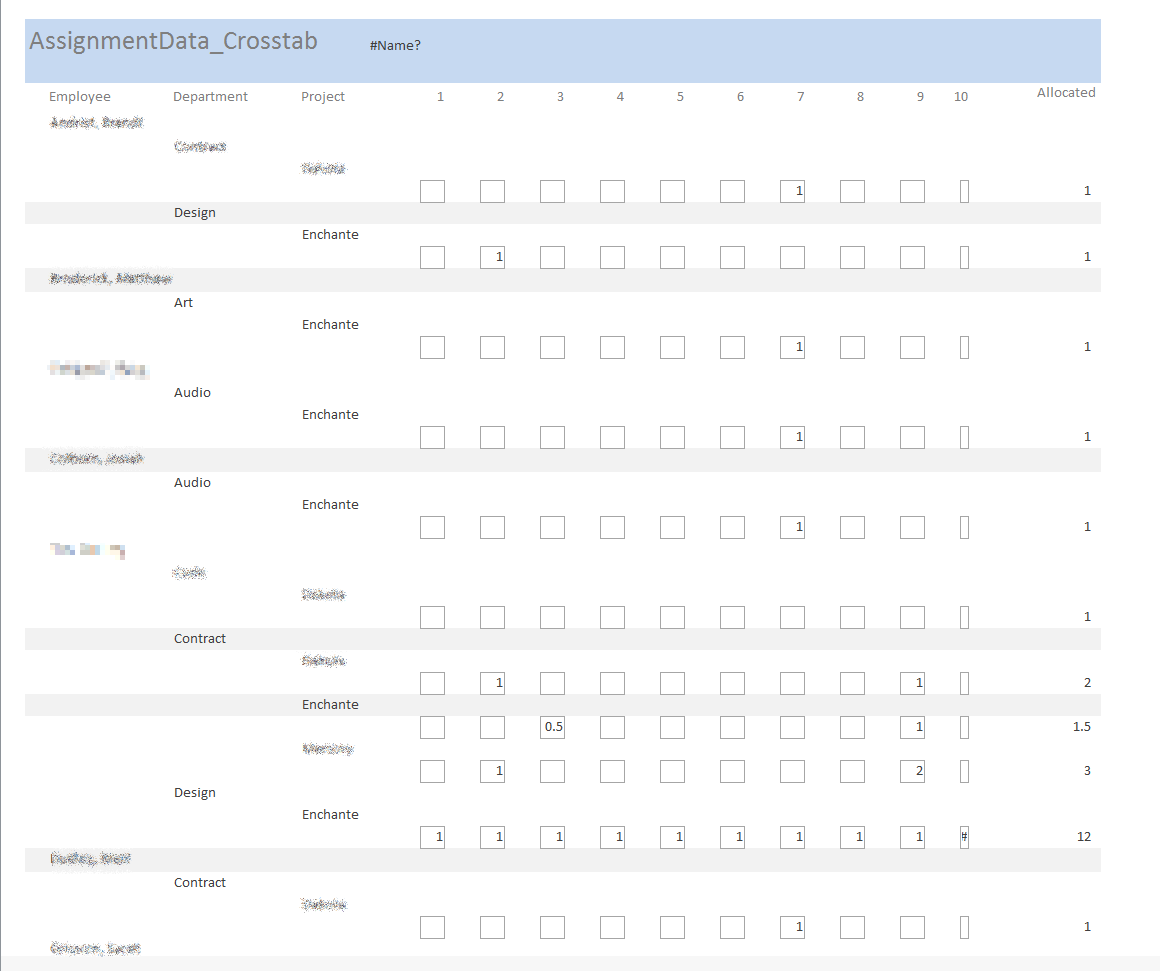The width and height of the screenshot is (1160, 971).
Task: Select the Project column header
Action: tap(323, 97)
